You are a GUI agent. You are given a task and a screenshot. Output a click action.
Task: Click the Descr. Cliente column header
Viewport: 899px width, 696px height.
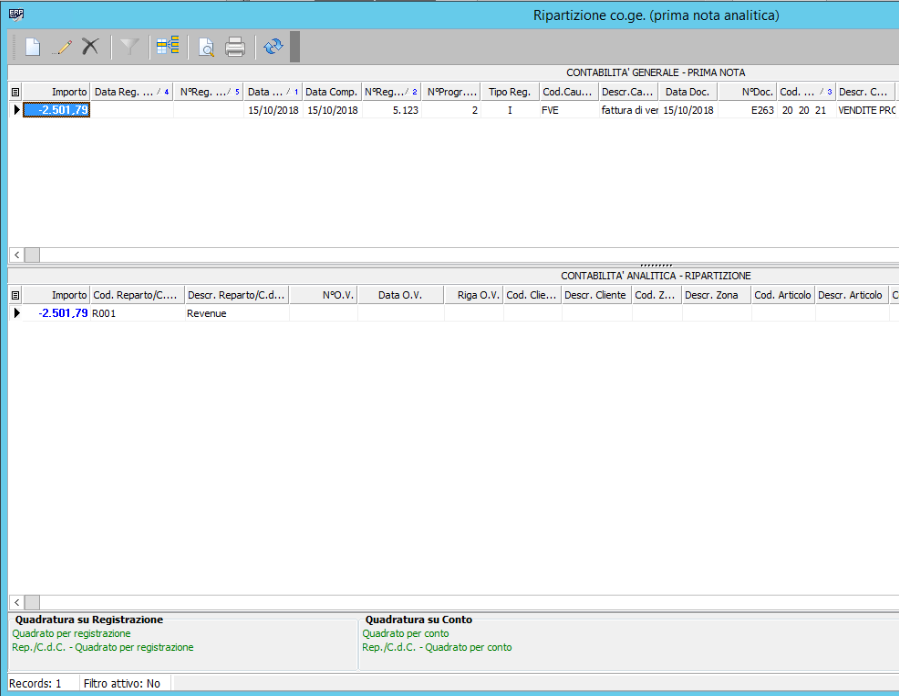click(596, 295)
